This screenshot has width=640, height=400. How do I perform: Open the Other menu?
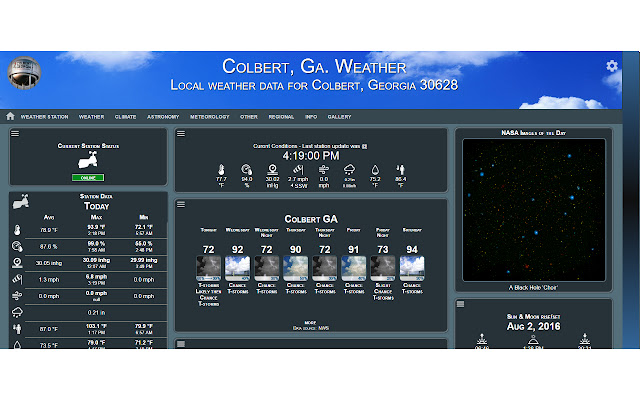[249, 117]
